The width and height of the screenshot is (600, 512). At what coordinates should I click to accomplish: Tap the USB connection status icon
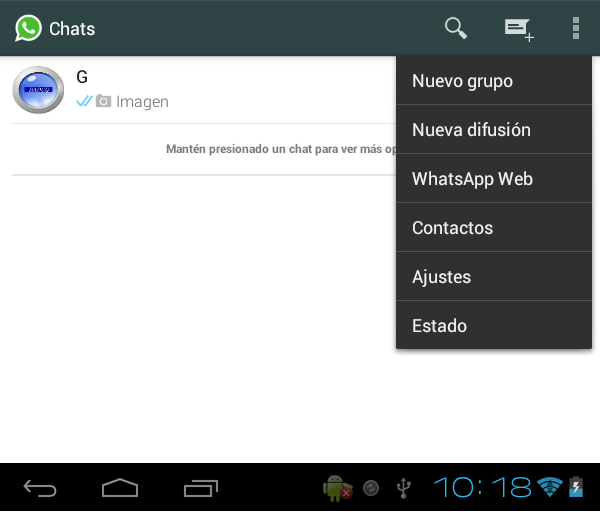point(404,488)
